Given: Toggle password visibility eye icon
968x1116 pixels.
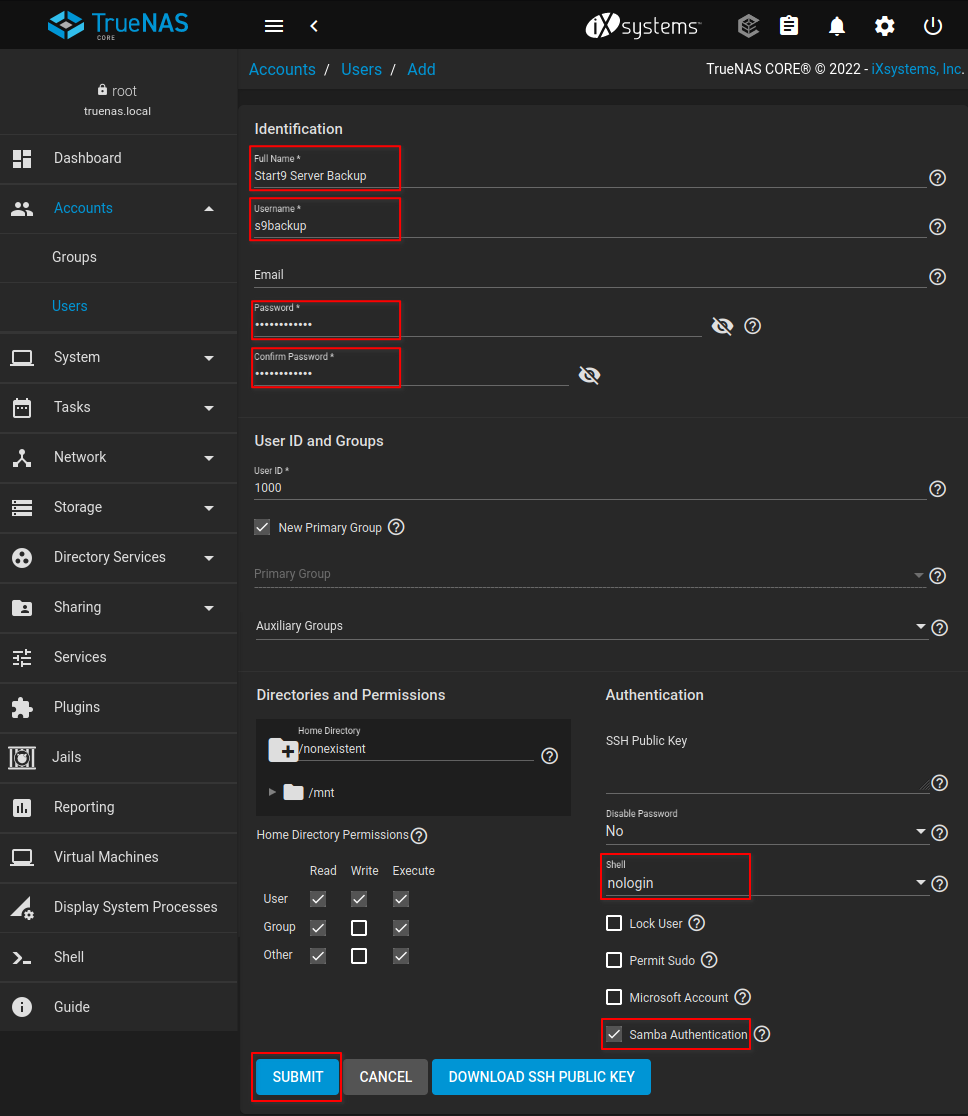Looking at the screenshot, I should coord(722,326).
